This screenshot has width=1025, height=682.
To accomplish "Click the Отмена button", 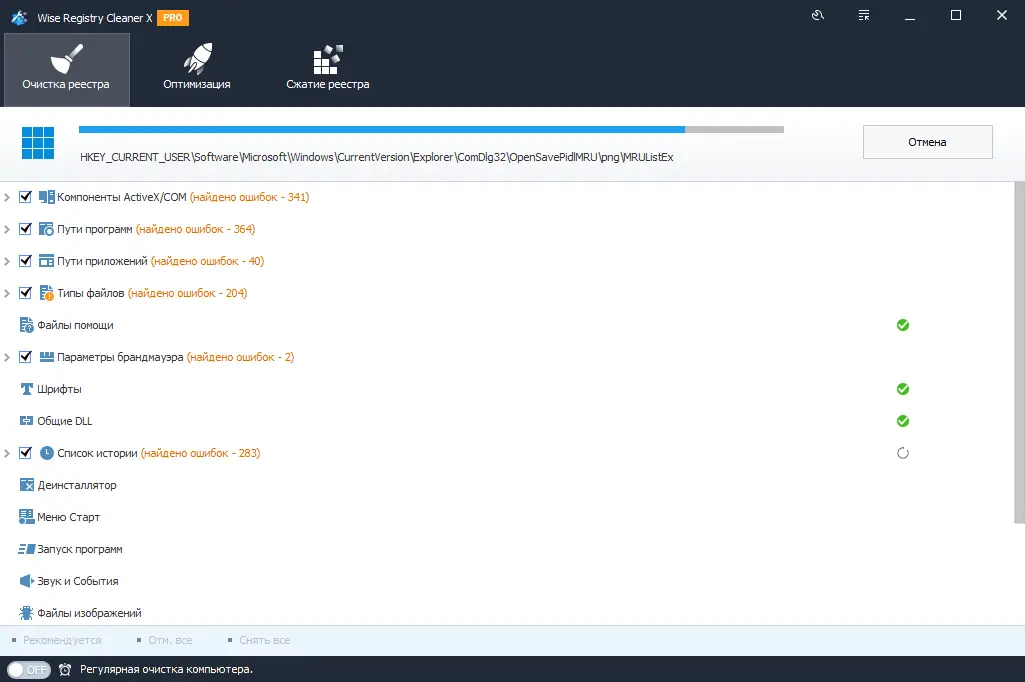I will 928,142.
